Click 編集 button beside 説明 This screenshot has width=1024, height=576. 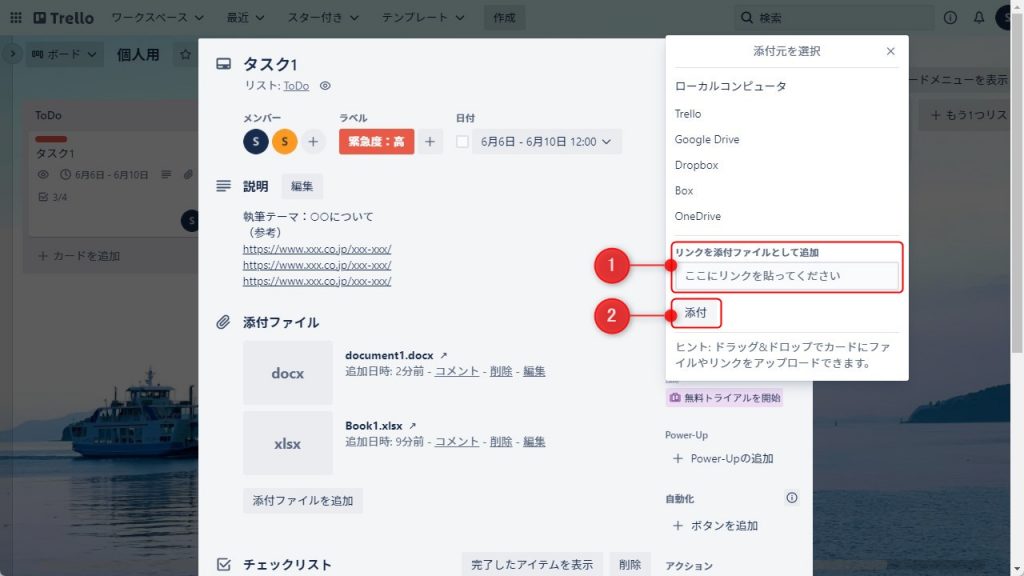click(x=302, y=186)
